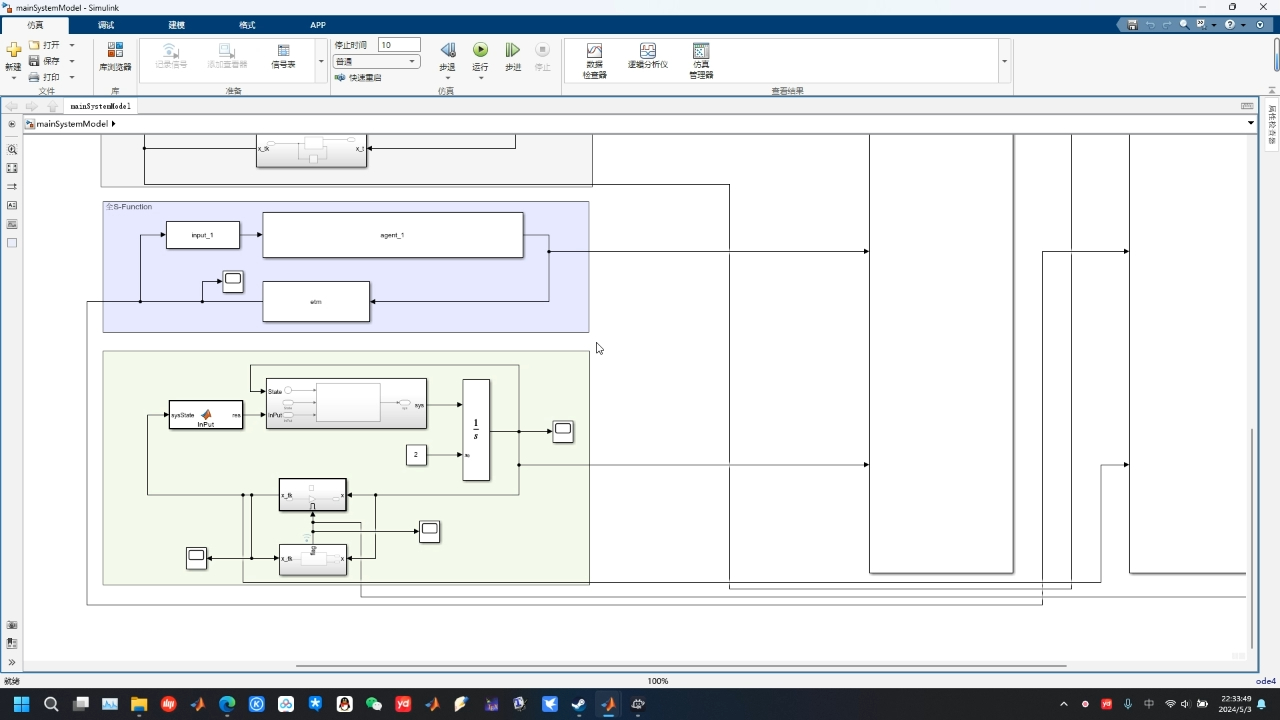Open the 打开 dropdown arrow

pyautogui.click(x=72, y=45)
